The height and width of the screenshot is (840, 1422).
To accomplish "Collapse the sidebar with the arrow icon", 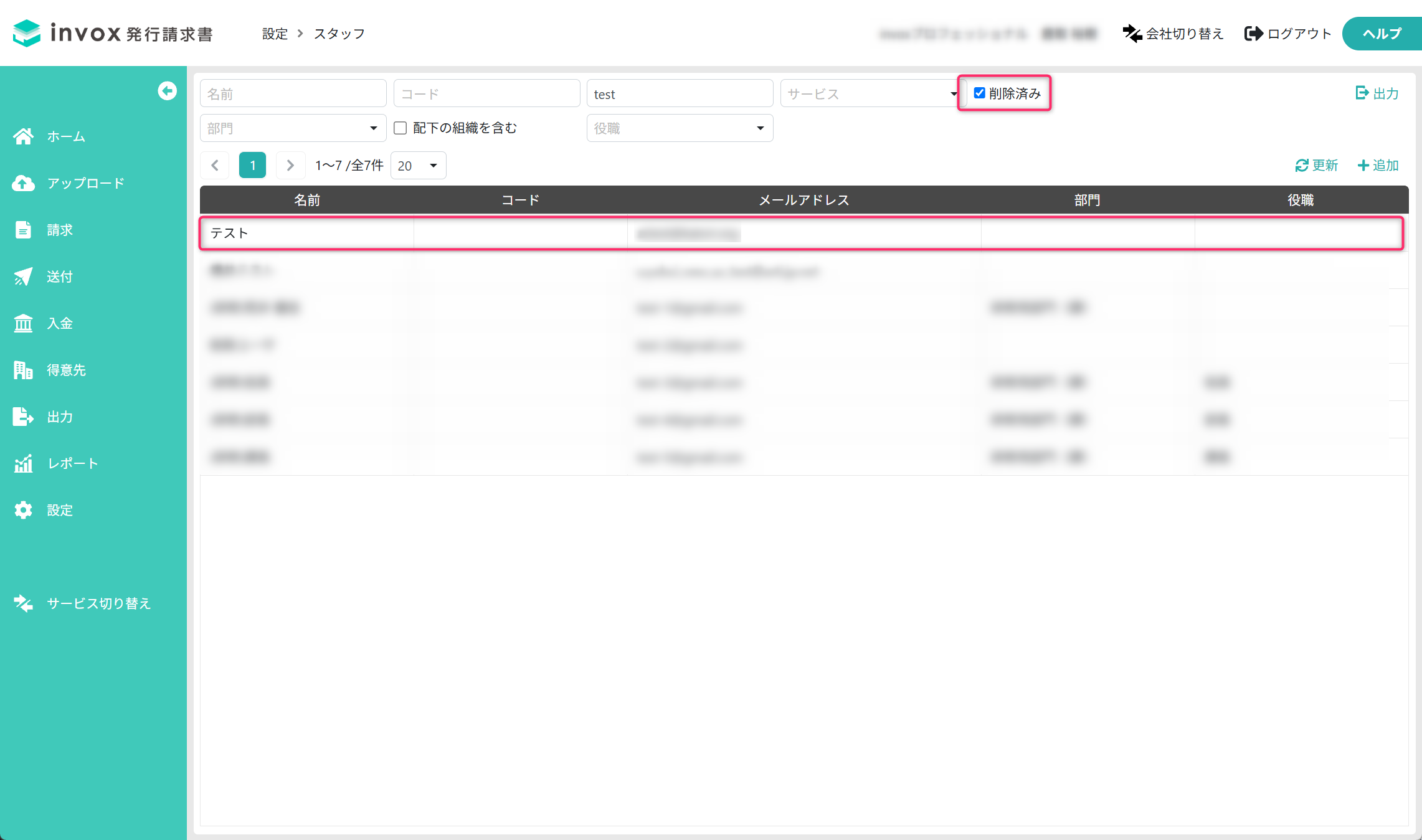I will 167,91.
